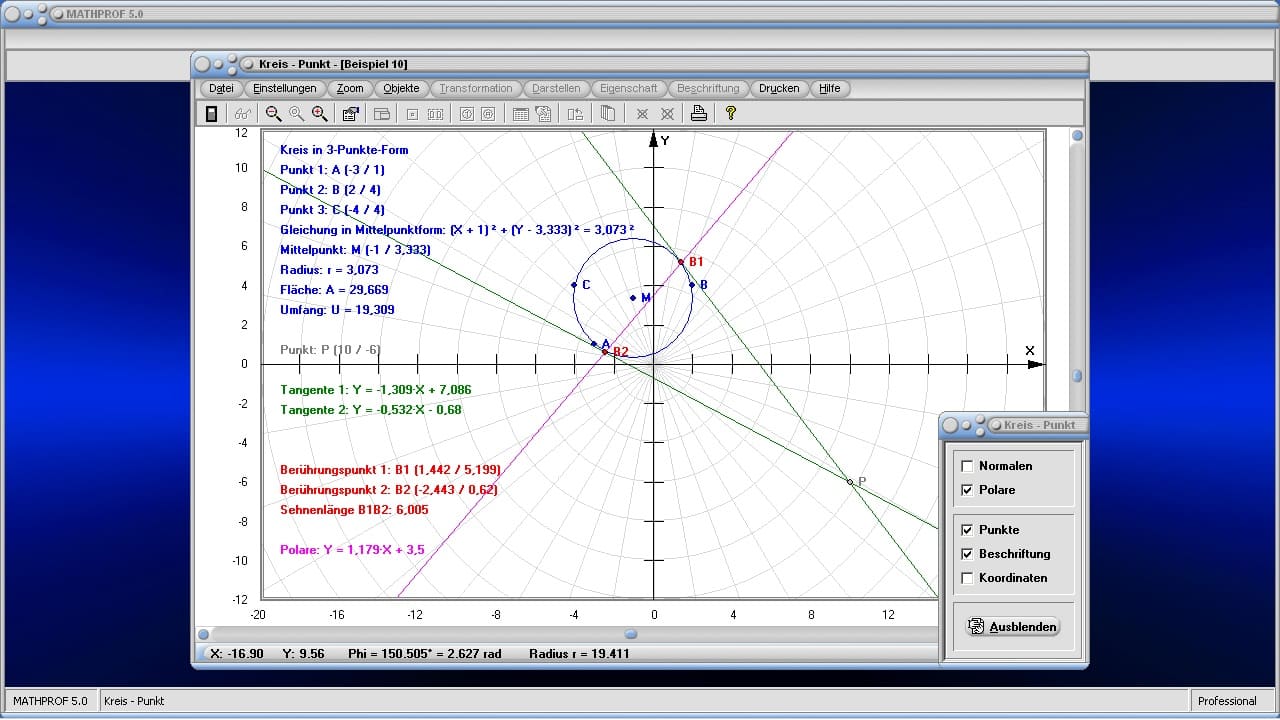Click point C on the circle
The height and width of the screenshot is (720, 1280).
pyautogui.click(x=574, y=285)
